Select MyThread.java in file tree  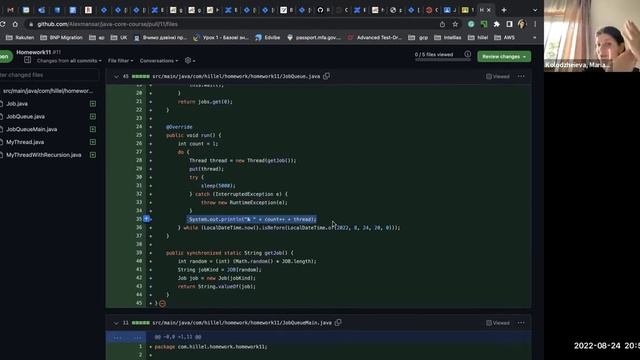click(25, 142)
